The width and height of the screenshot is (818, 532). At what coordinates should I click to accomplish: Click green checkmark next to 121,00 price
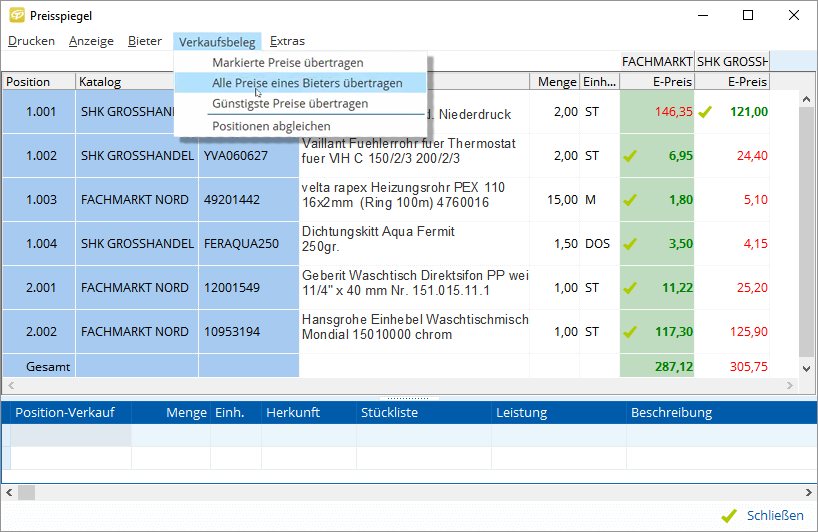705,112
